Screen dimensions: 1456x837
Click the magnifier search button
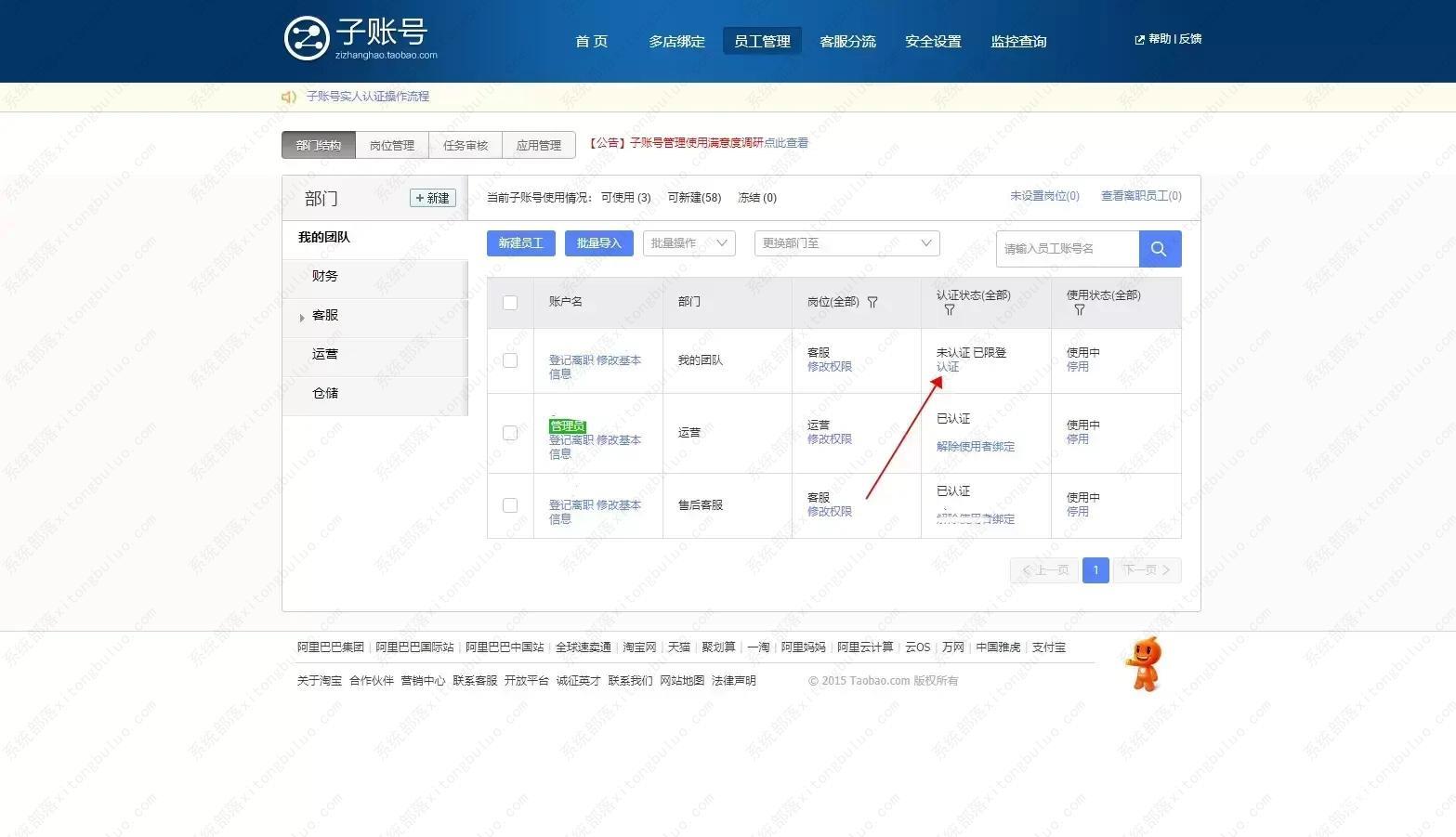click(x=1160, y=249)
